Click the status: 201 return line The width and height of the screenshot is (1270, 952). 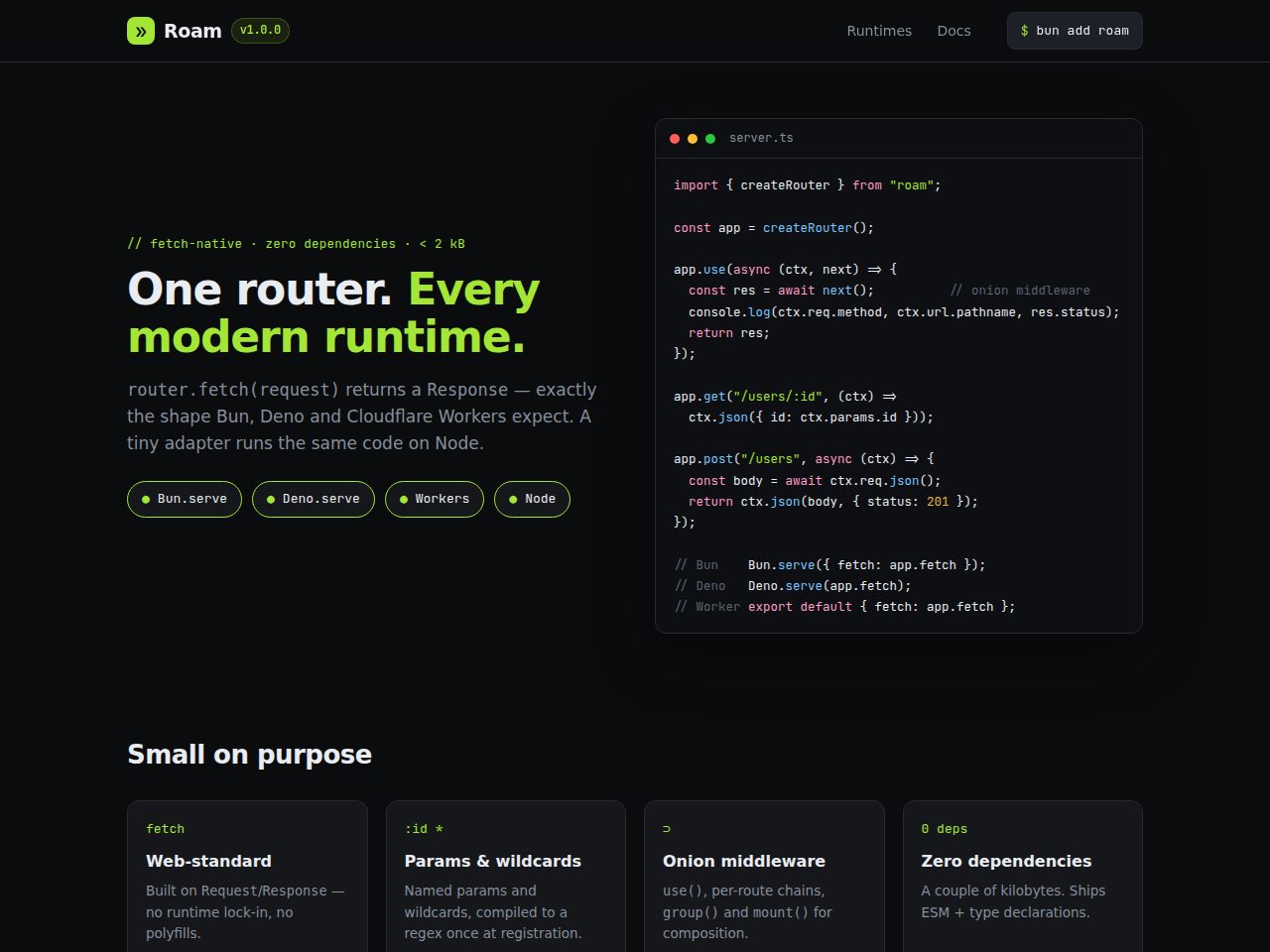click(x=833, y=502)
